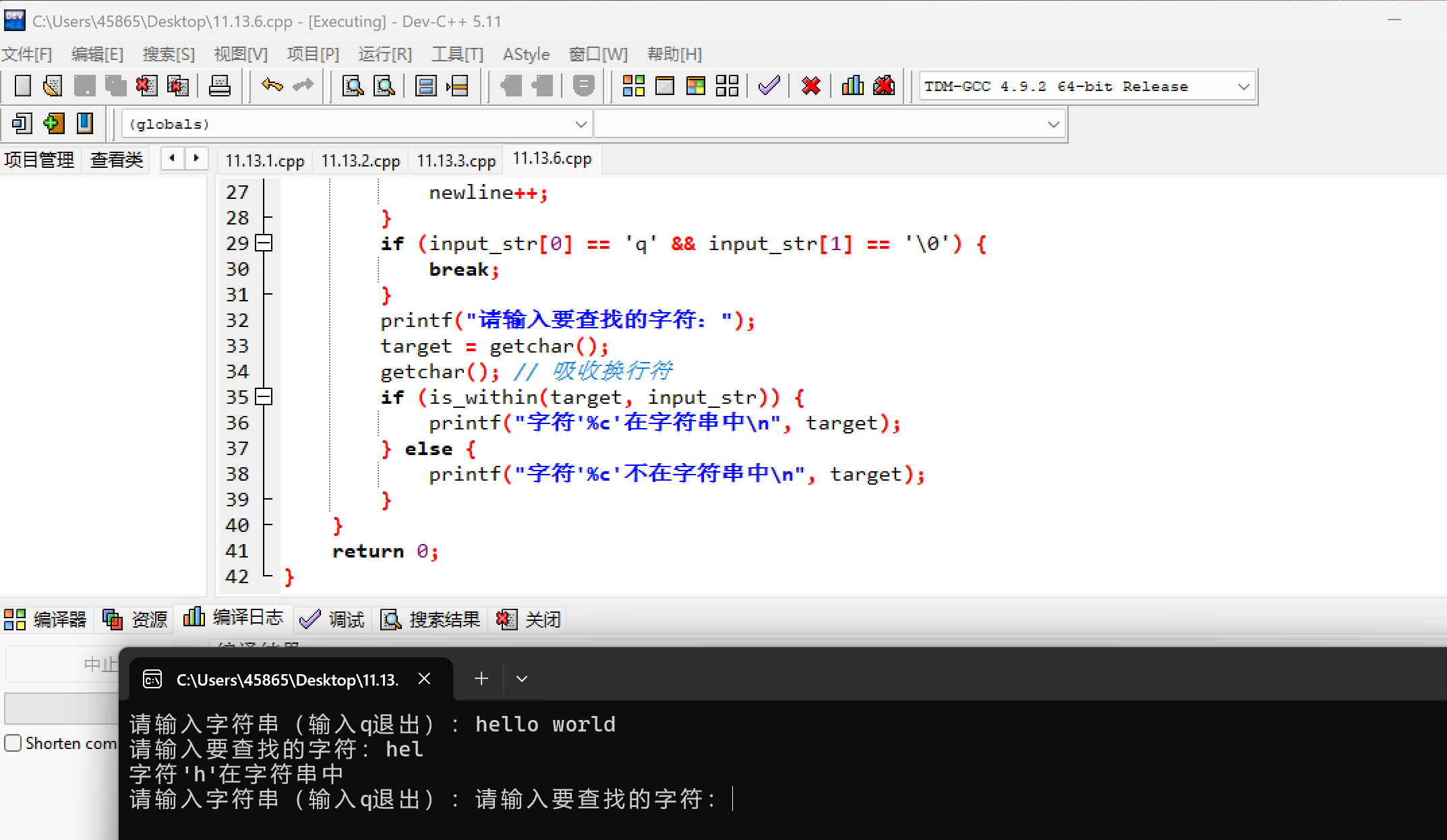The image size is (1447, 840).
Task: Click the purple checkmark syntax check icon
Action: [769, 86]
